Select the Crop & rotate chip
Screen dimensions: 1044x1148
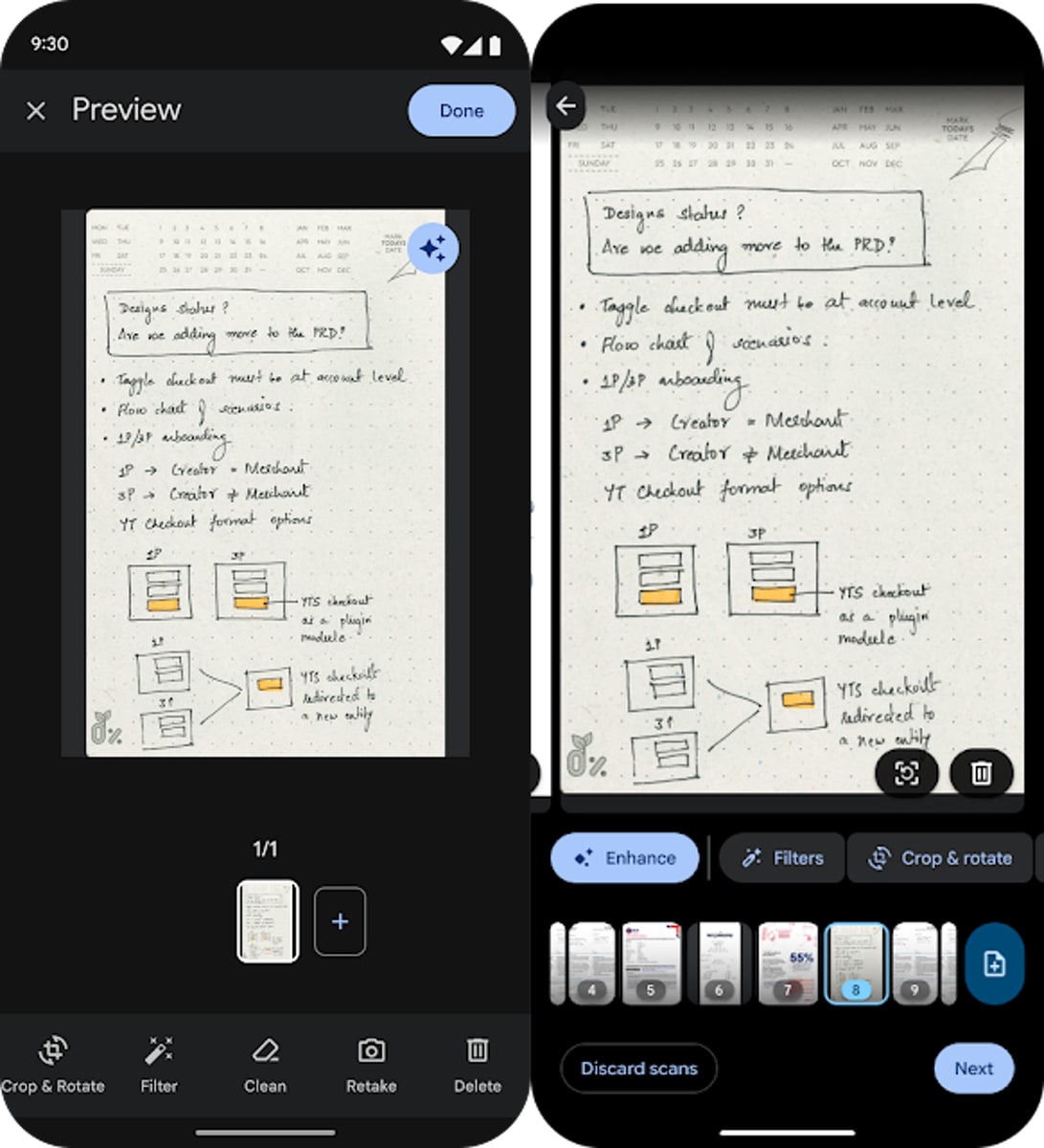pos(942,858)
